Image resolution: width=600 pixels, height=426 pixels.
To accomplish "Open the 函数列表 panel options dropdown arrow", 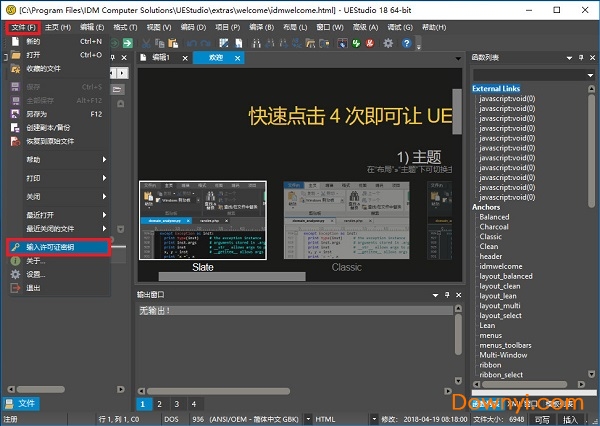I will point(569,58).
